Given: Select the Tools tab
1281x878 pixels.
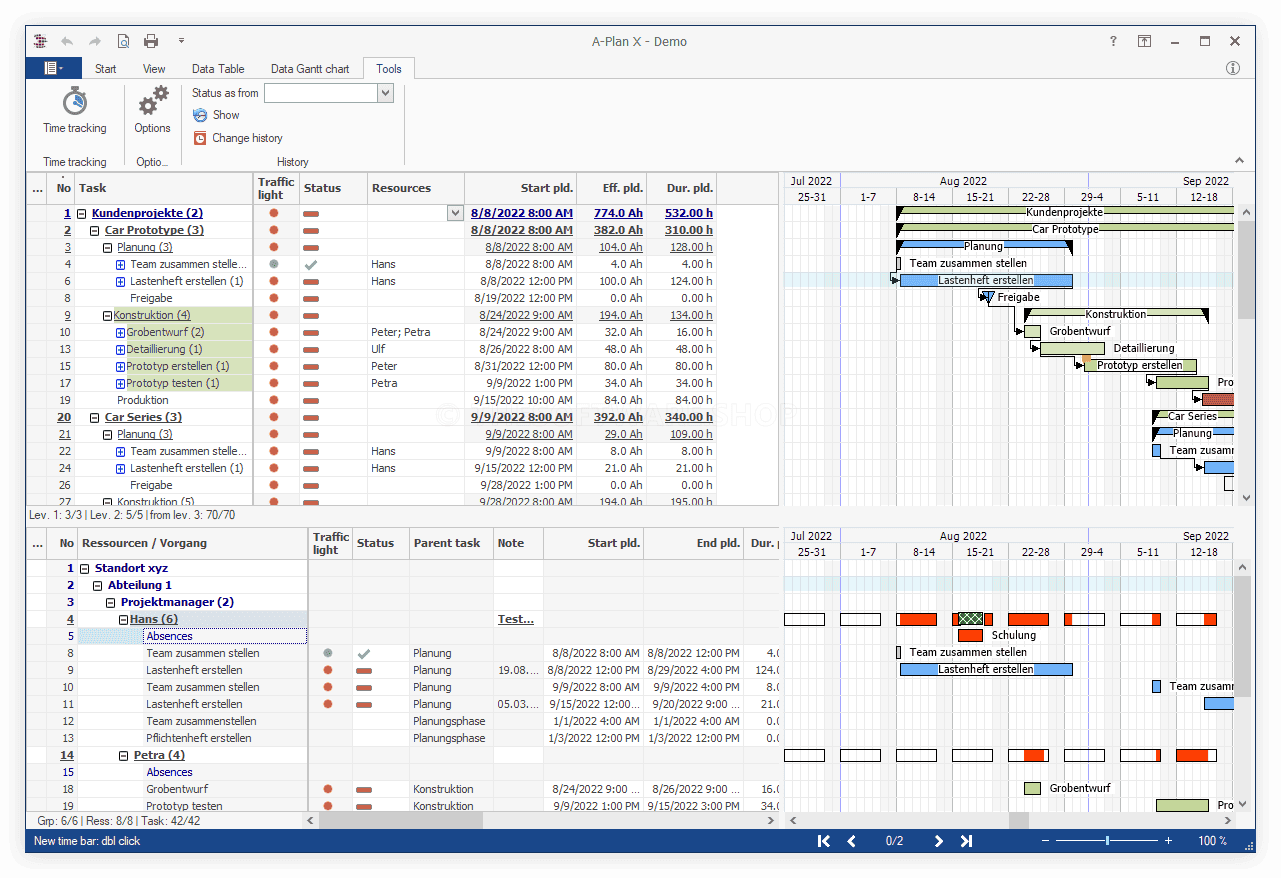Looking at the screenshot, I should [389, 69].
